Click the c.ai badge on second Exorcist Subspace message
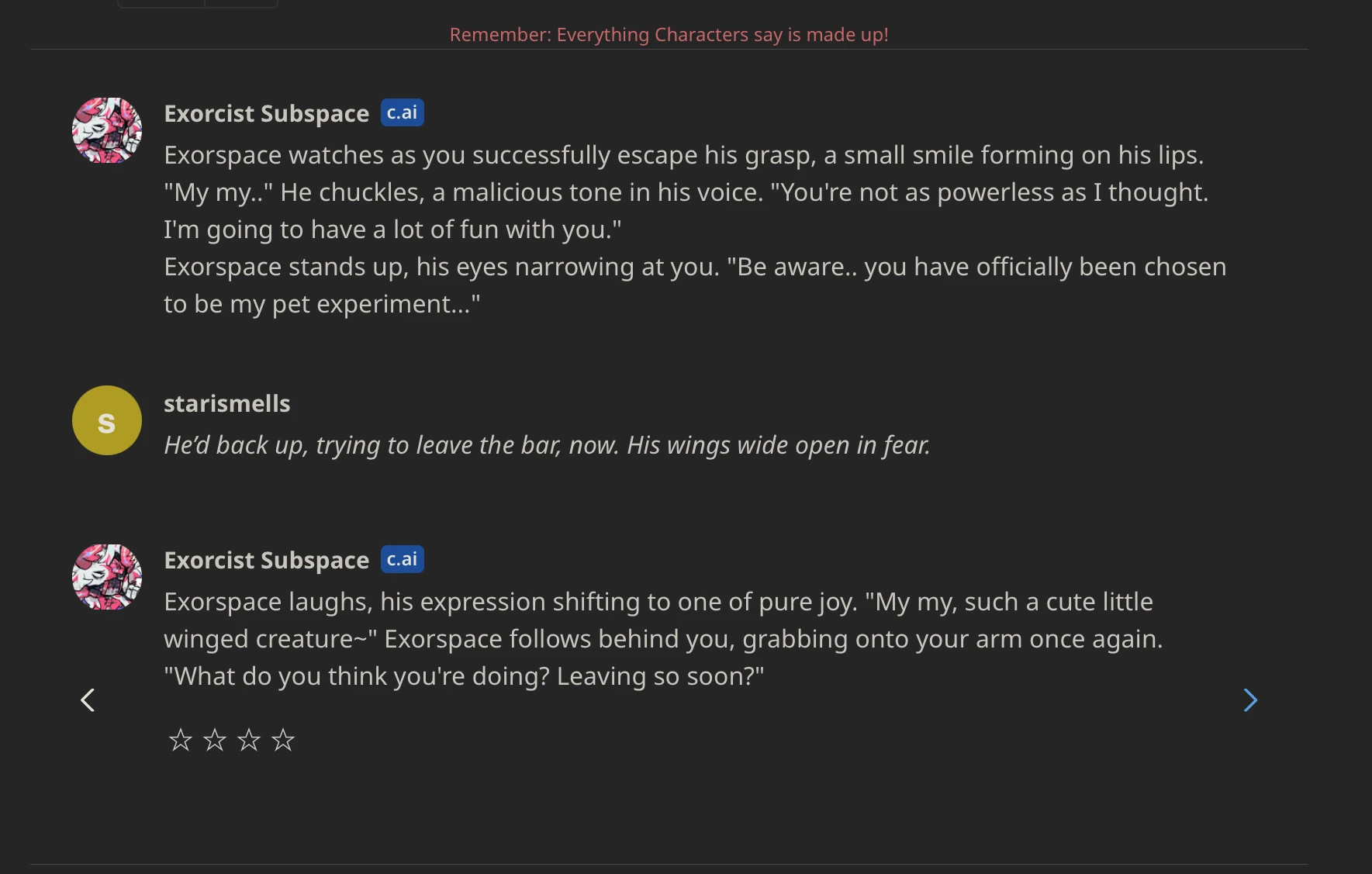 coord(402,559)
